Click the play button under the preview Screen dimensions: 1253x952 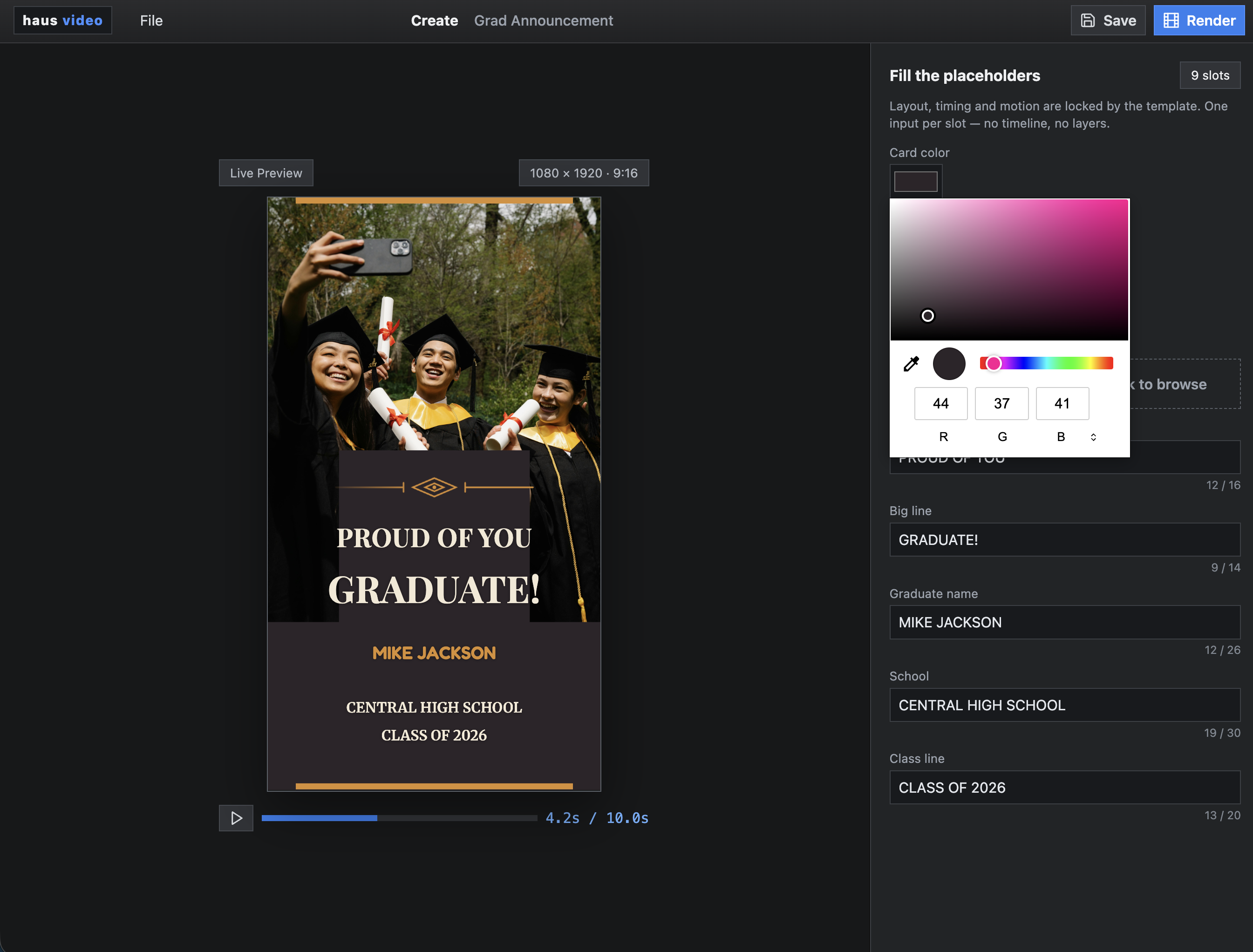tap(236, 818)
